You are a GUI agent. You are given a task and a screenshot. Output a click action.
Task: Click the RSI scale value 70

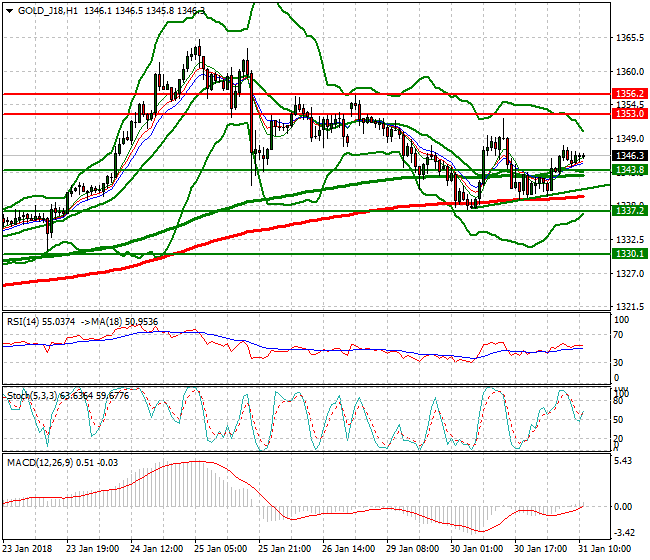618,335
